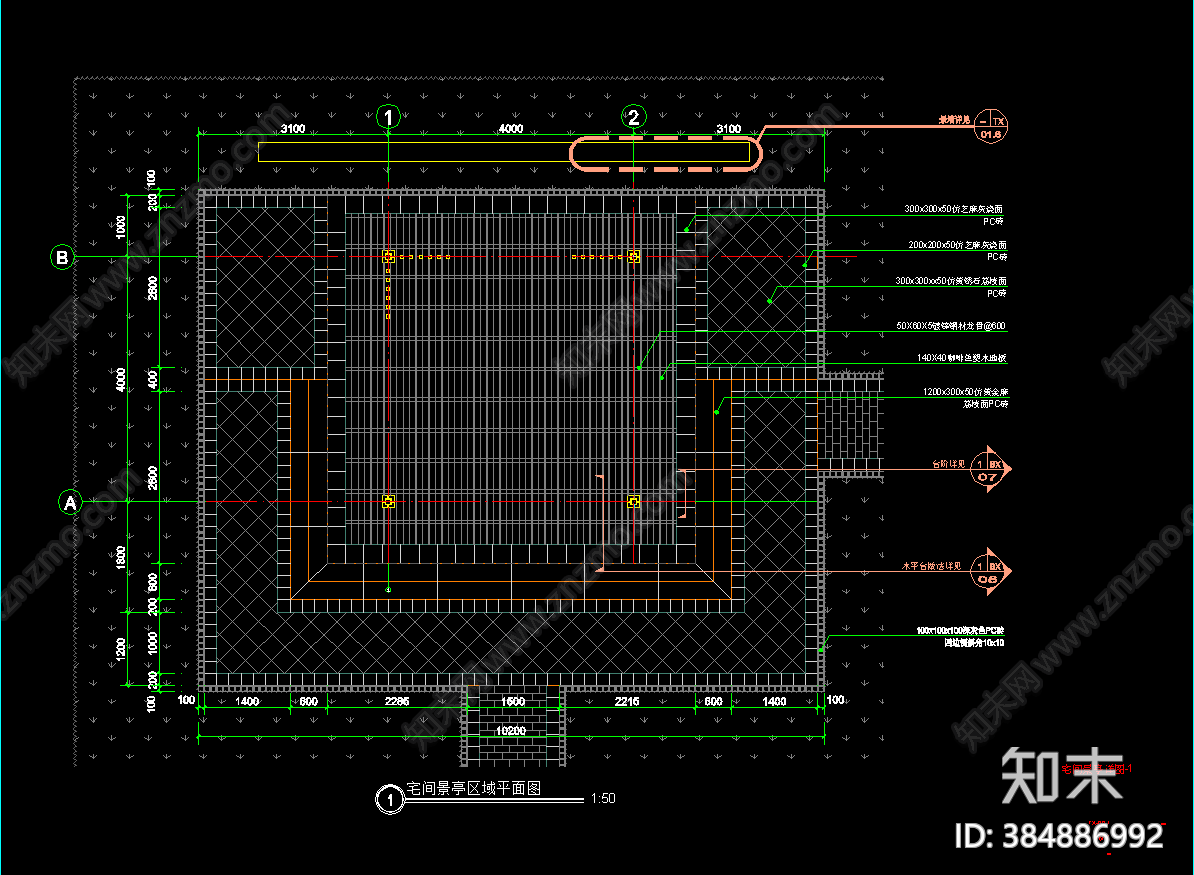Click the 3100 dimension right of axis 2
1194x875 pixels.
[x=729, y=129]
